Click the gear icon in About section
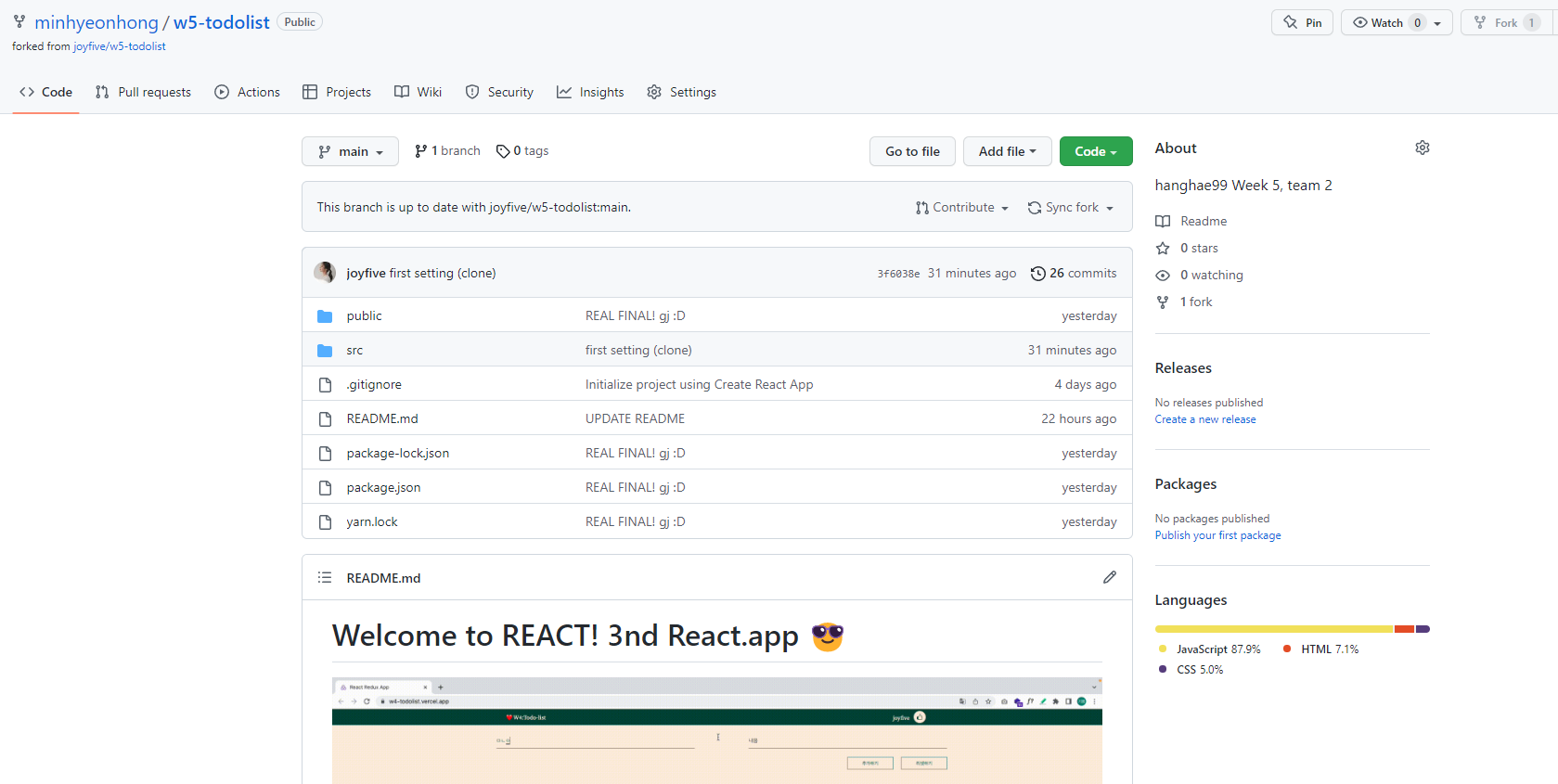Screen dimensions: 1558x784 click(1422, 148)
